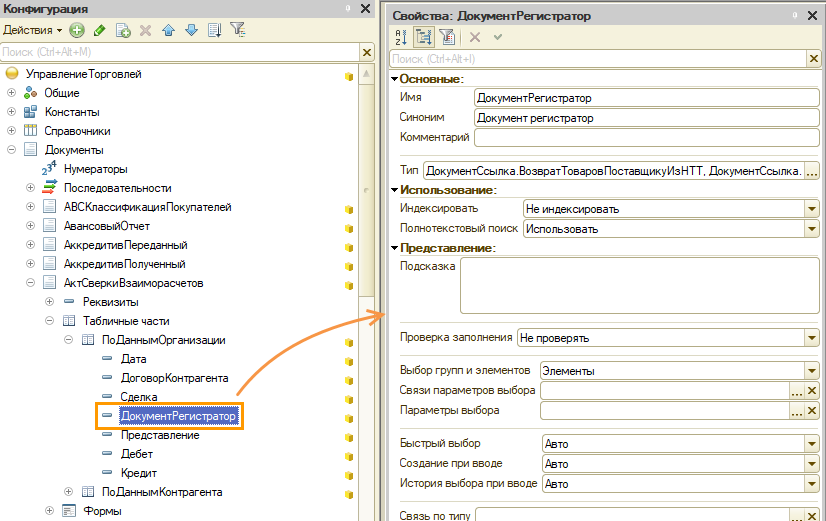Open the Действия menu
The width and height of the screenshot is (826, 521).
[32, 30]
